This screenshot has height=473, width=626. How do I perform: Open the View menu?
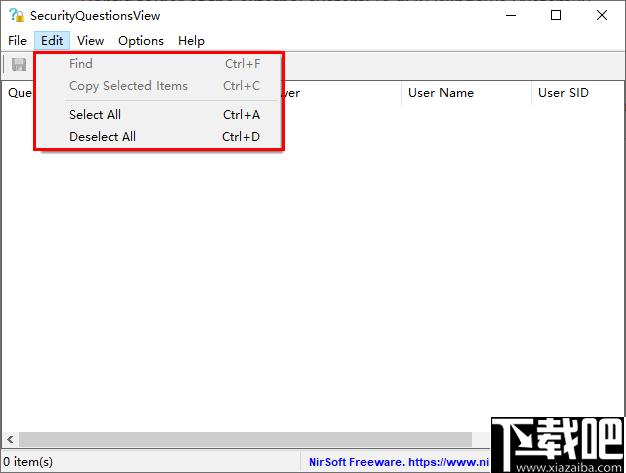pos(91,41)
